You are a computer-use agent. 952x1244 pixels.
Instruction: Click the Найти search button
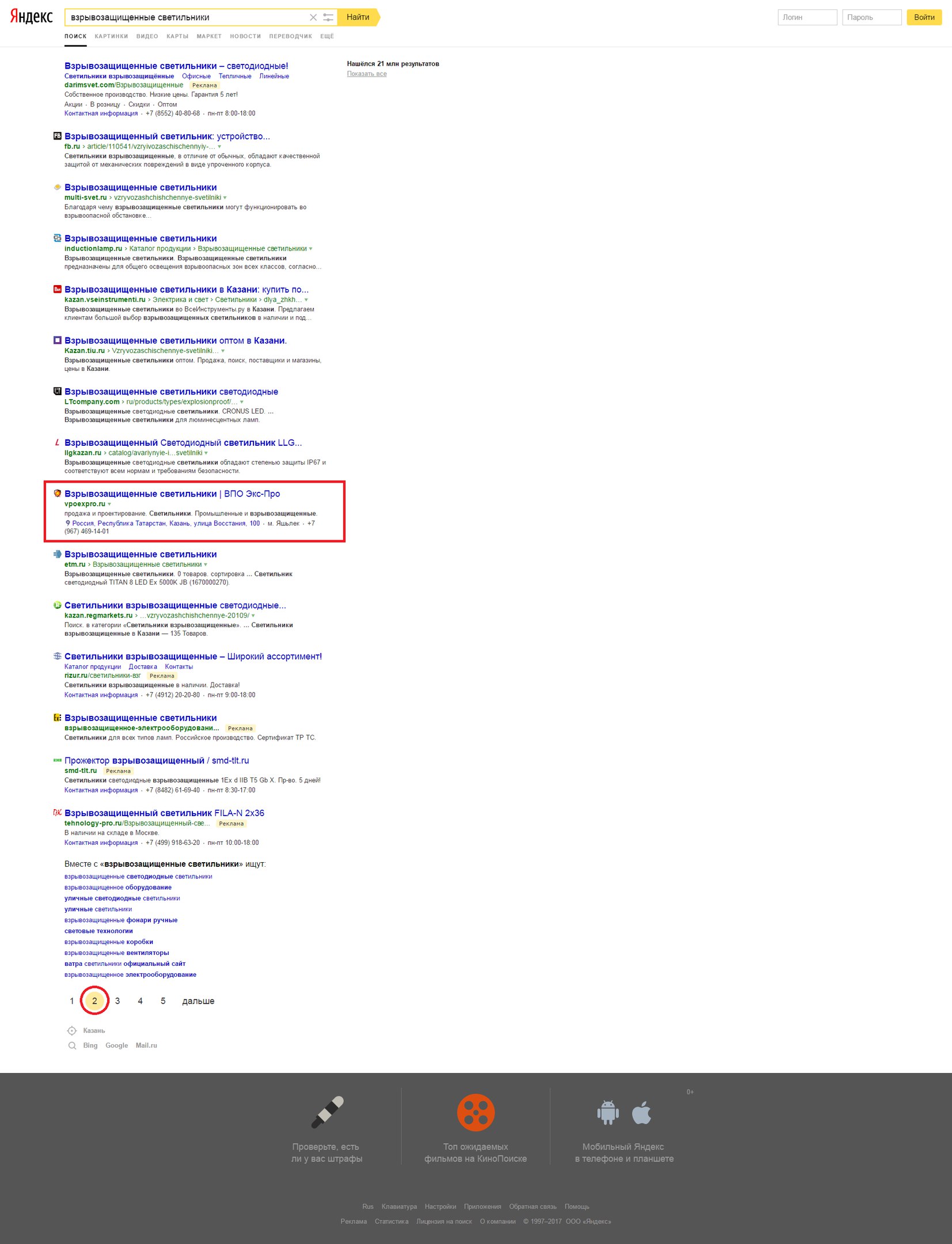tap(358, 17)
